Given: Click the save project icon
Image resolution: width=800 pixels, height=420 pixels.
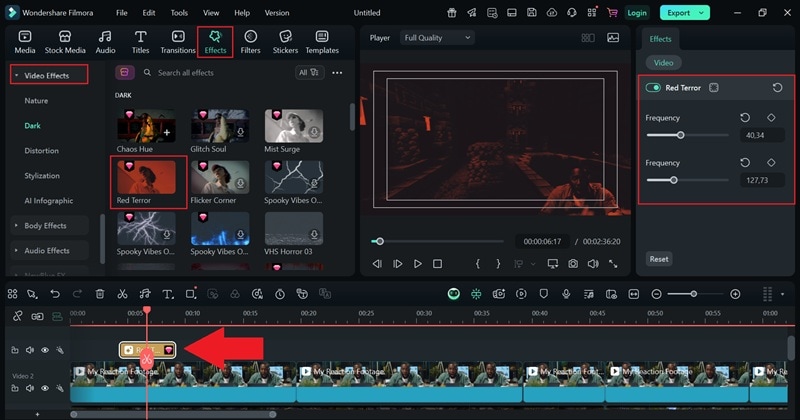Looking at the screenshot, I should click(x=532, y=13).
